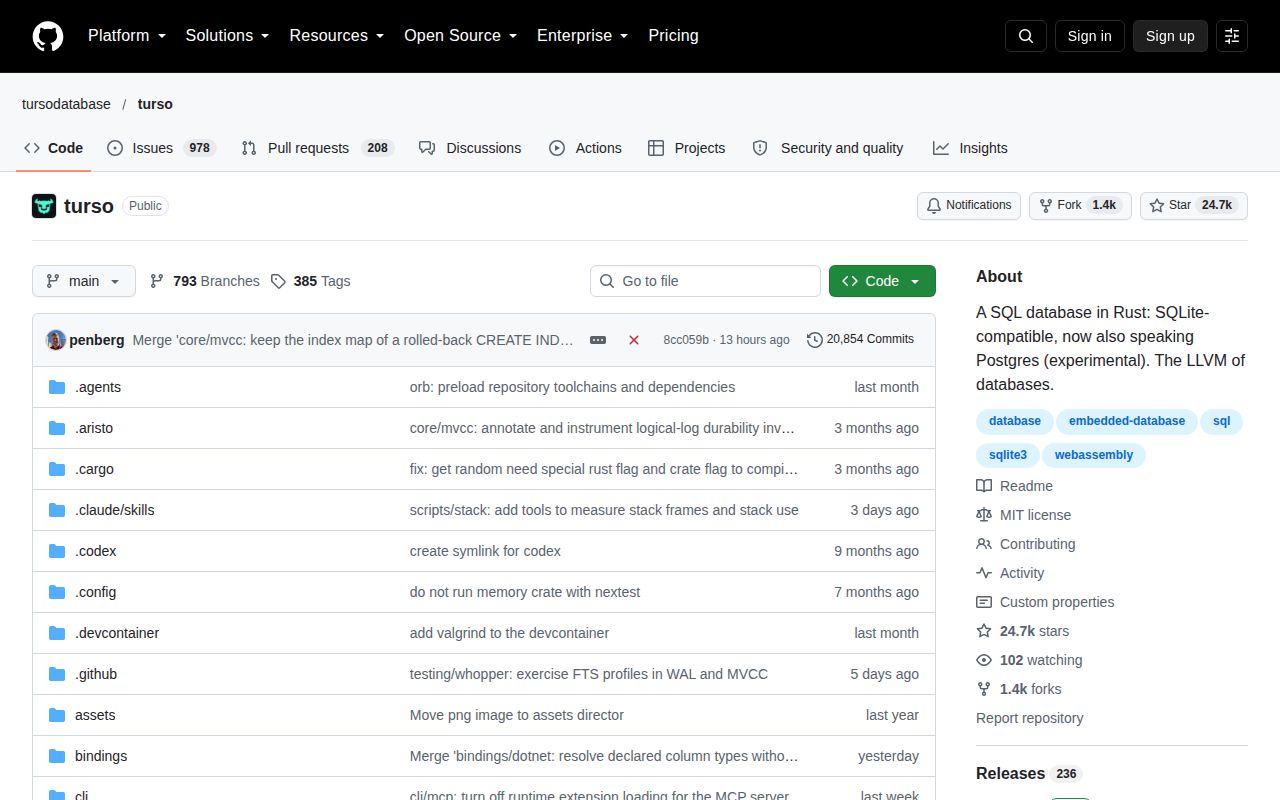Click the sql topic tag
Image resolution: width=1280 pixels, height=800 pixels.
click(1221, 421)
